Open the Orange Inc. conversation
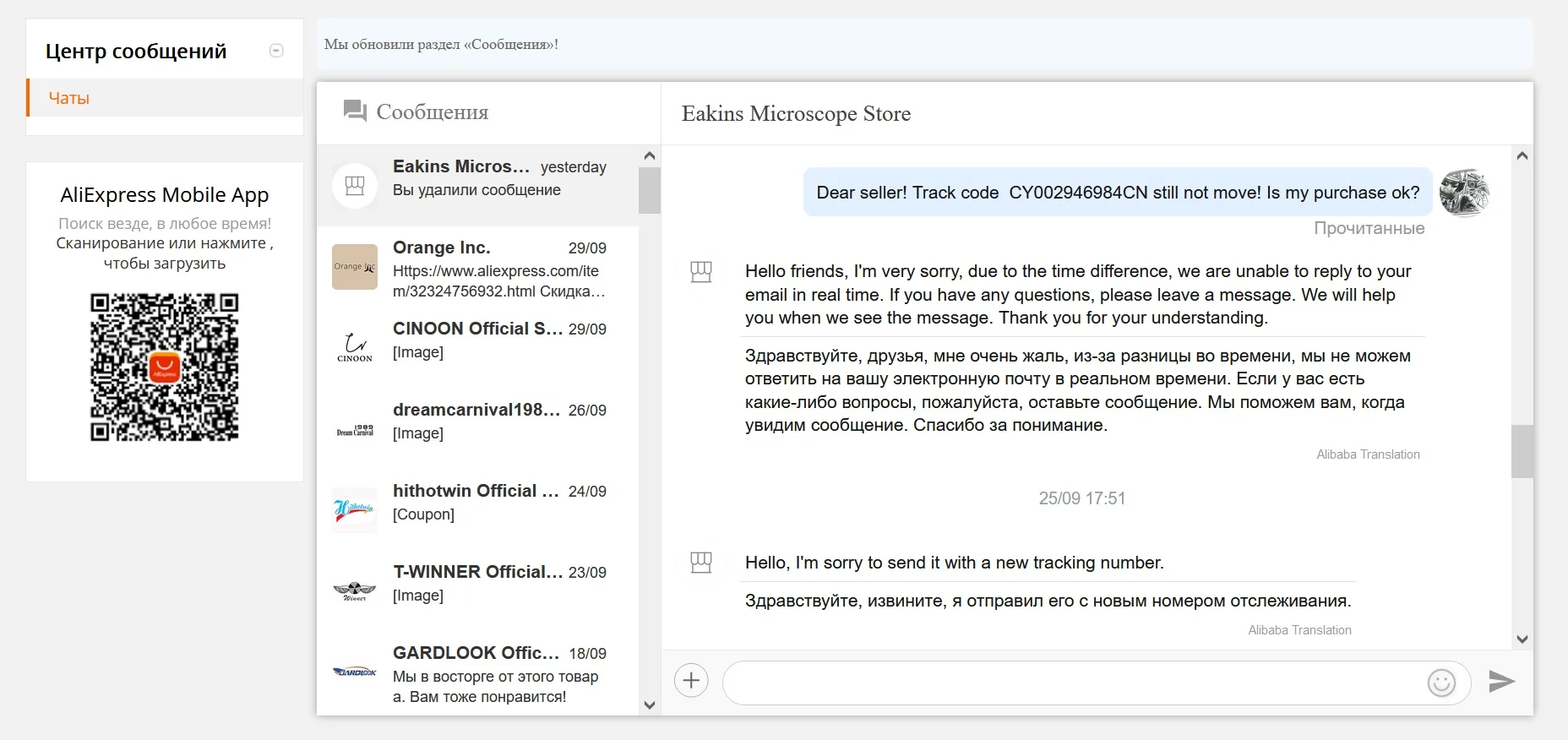1568x740 pixels. click(498, 268)
